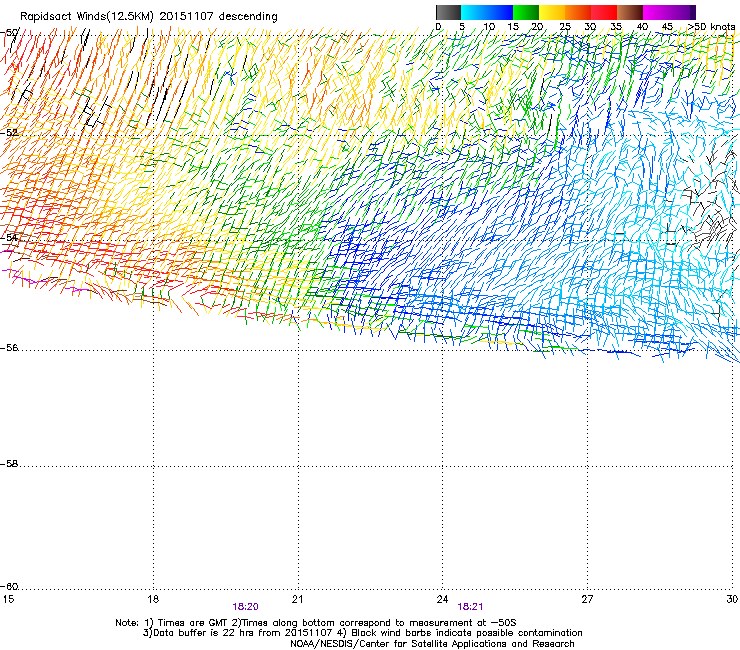This screenshot has width=740, height=650.
Task: Select the green 15–20 knots legend swatch
Action: click(526, 12)
